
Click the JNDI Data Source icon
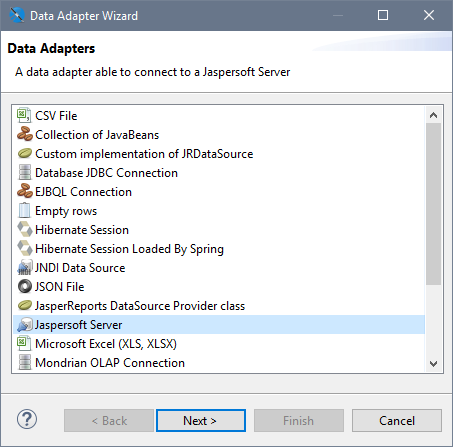[x=24, y=268]
